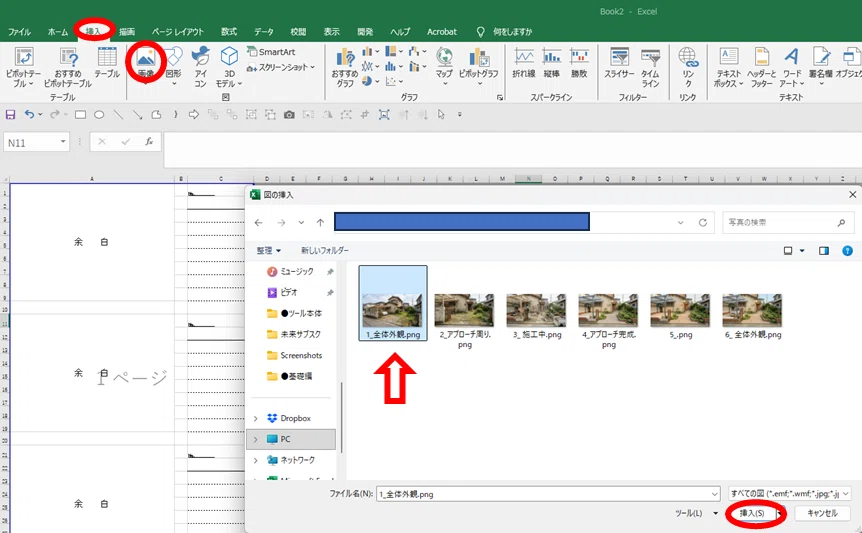The height and width of the screenshot is (533, 862).
Task: Select rectangle shape in quick access toolbar
Action: coord(80,114)
